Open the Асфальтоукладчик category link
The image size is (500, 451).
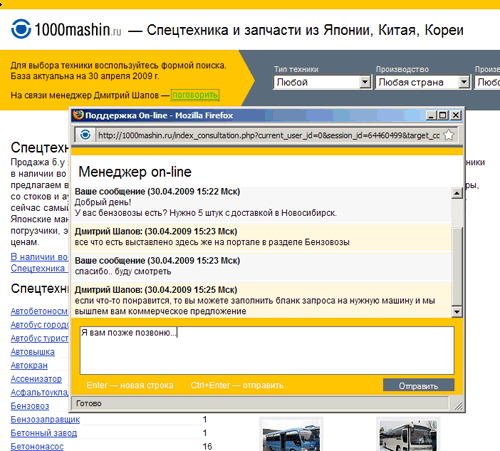[39, 392]
